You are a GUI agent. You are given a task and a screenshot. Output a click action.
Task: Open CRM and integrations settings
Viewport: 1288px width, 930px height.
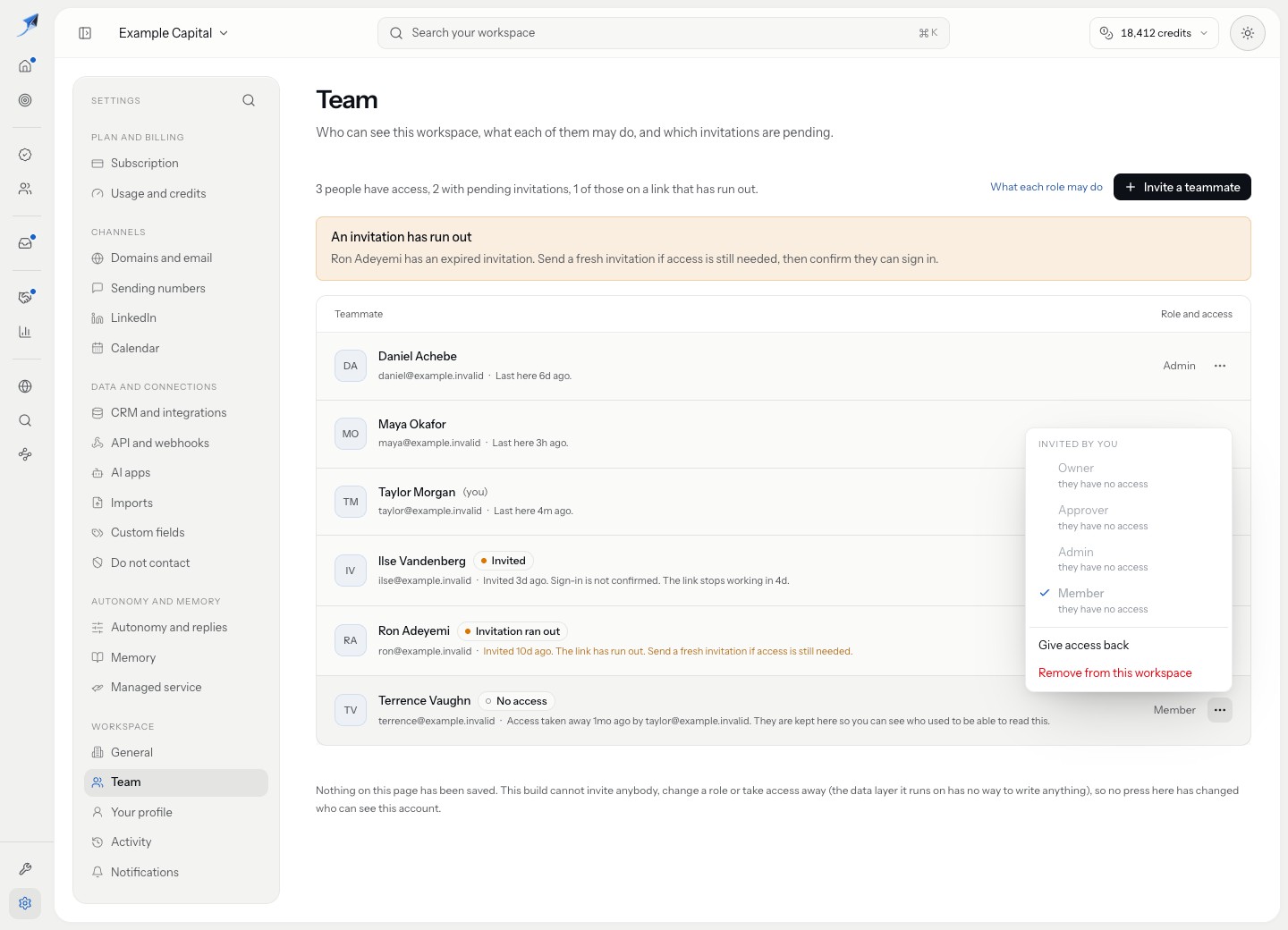tap(176, 412)
